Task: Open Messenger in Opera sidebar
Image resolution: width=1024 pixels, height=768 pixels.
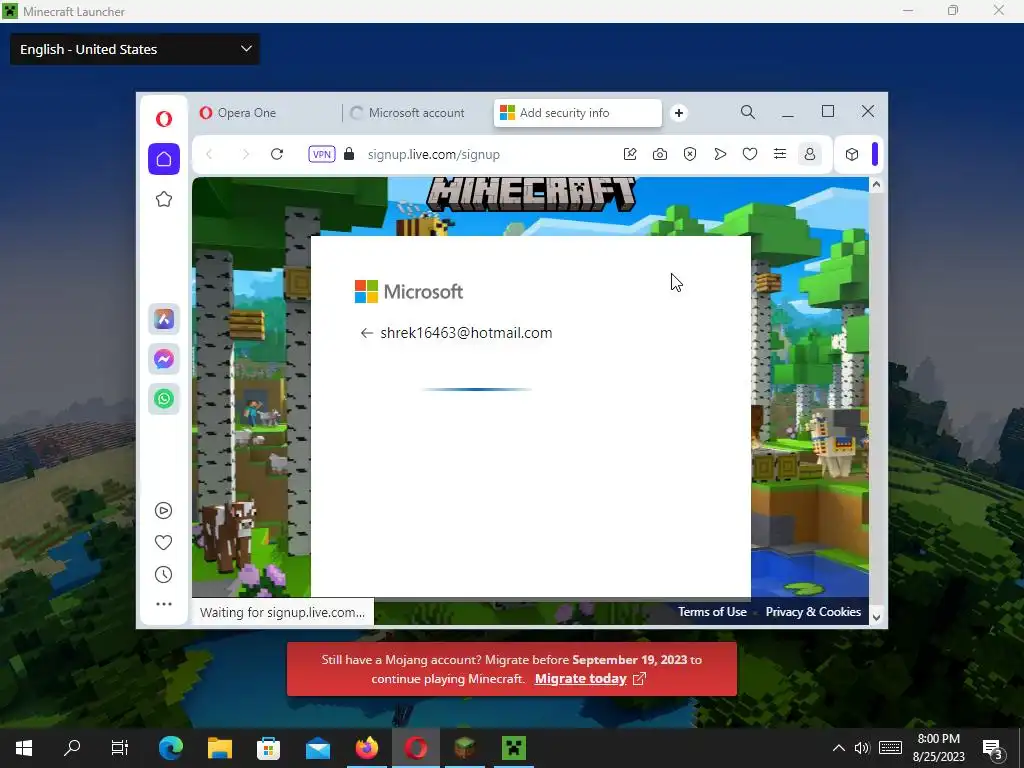Action: click(x=164, y=359)
